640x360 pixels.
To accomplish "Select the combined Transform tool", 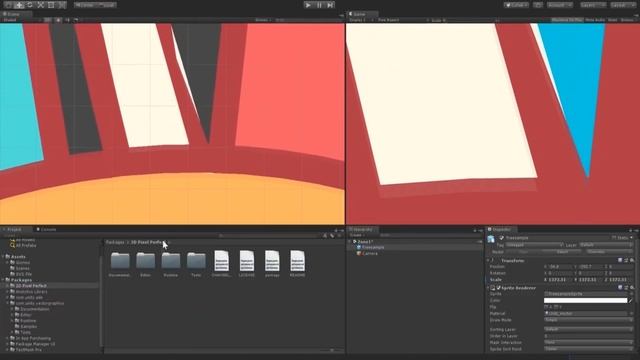I will point(62,5).
